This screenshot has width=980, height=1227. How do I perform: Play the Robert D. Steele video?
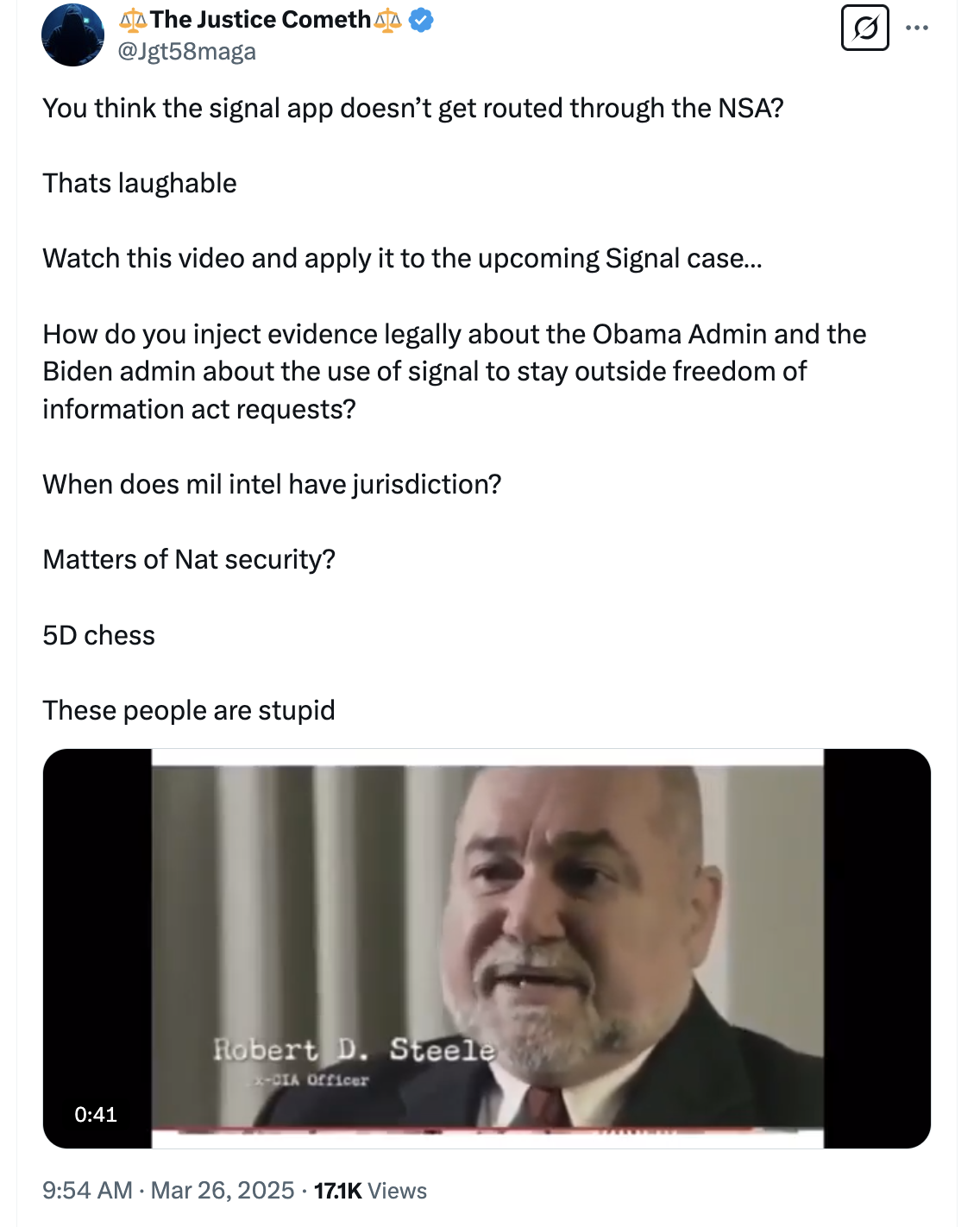[487, 947]
